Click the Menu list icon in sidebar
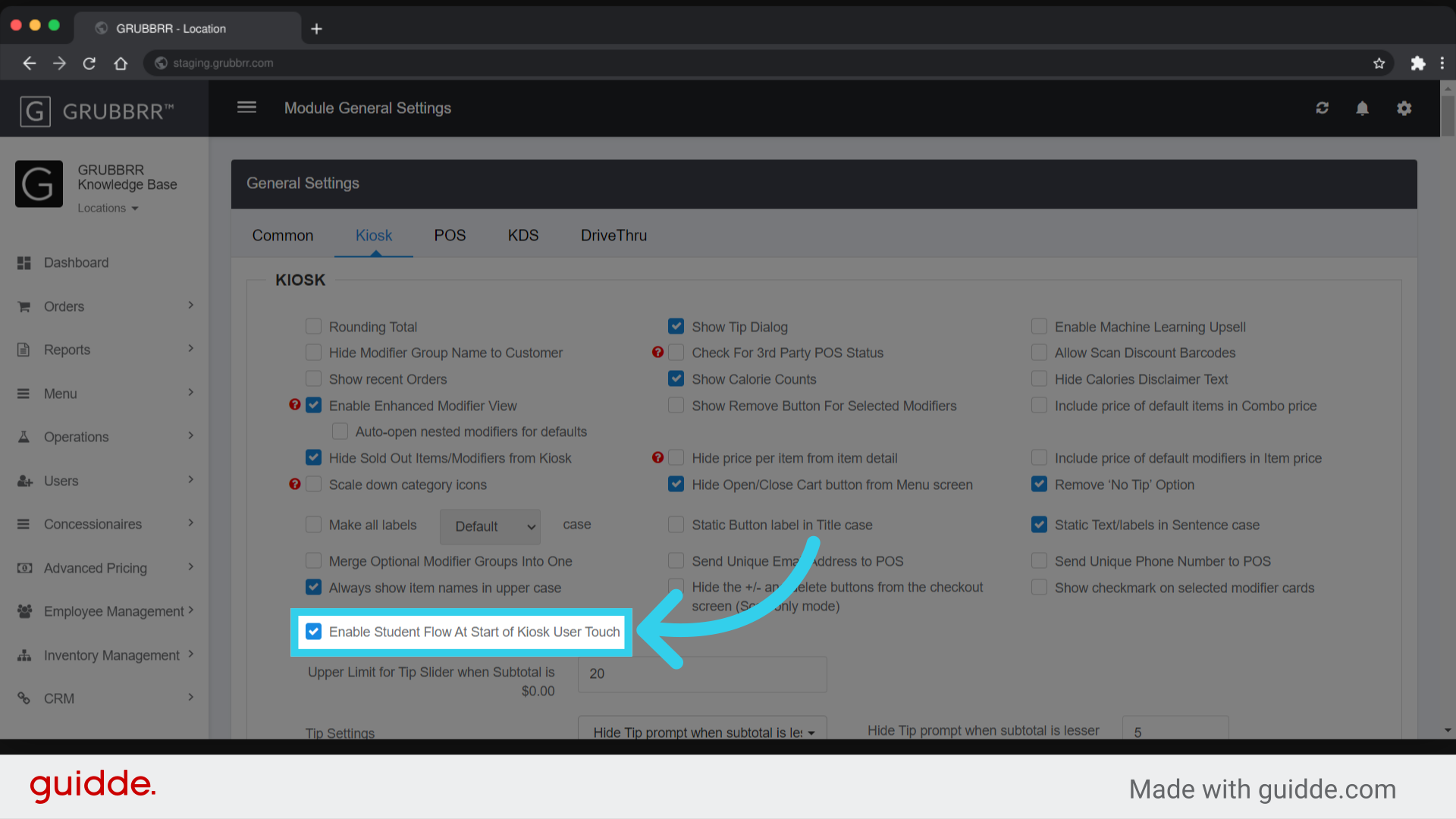The width and height of the screenshot is (1456, 819). pyautogui.click(x=24, y=394)
